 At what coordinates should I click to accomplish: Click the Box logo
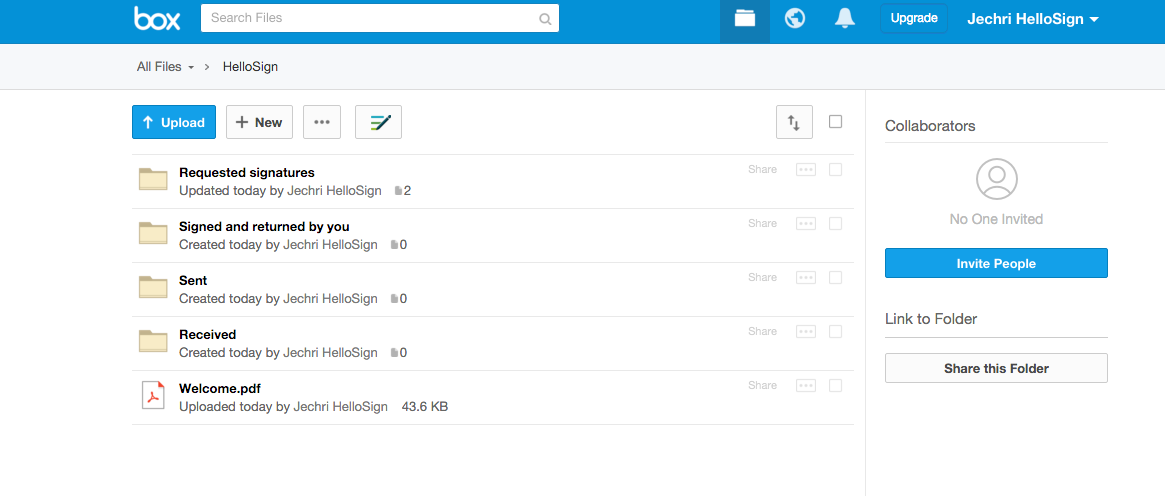[x=157, y=18]
